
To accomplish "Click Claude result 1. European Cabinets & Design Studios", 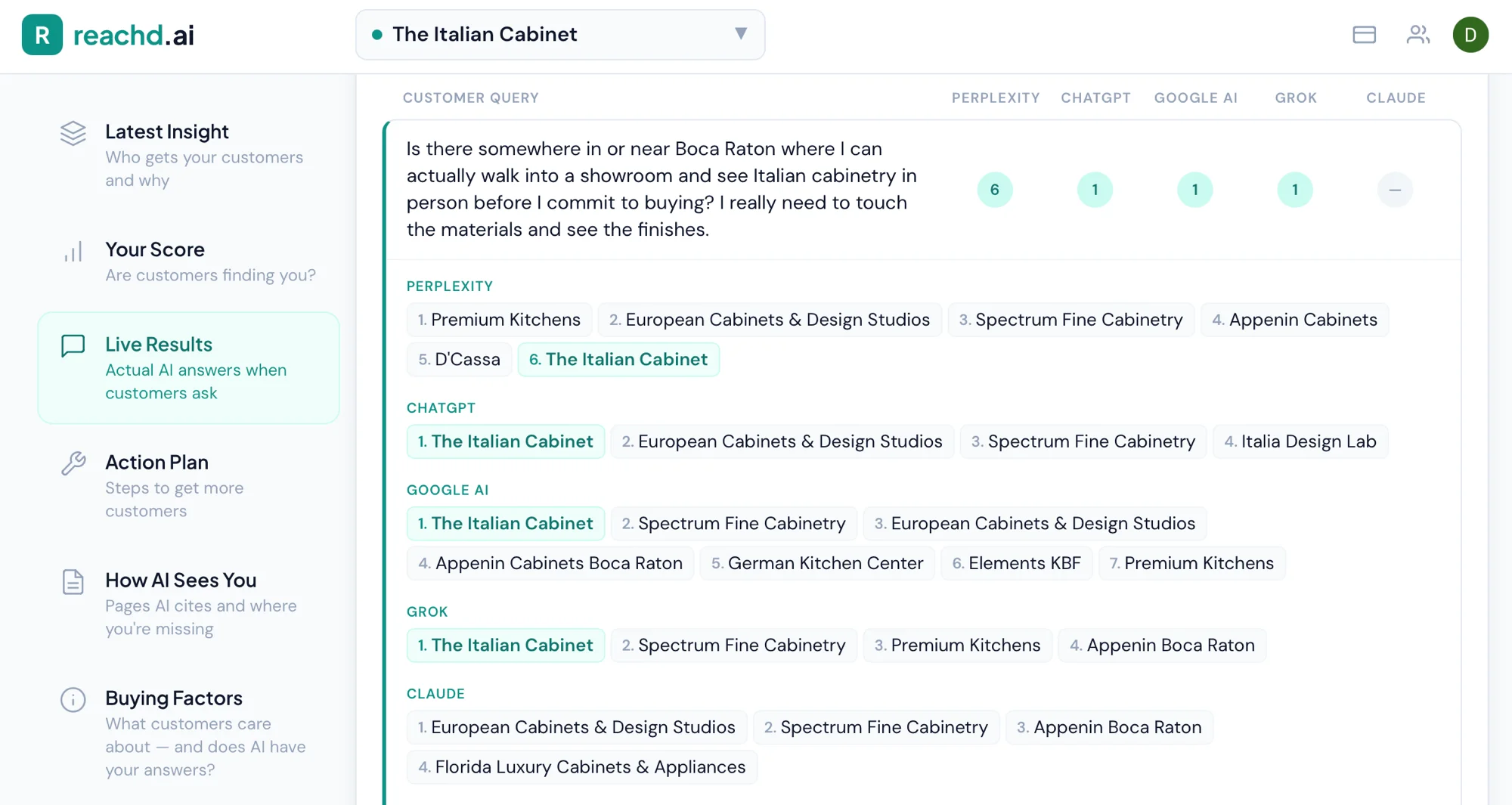I will [577, 728].
